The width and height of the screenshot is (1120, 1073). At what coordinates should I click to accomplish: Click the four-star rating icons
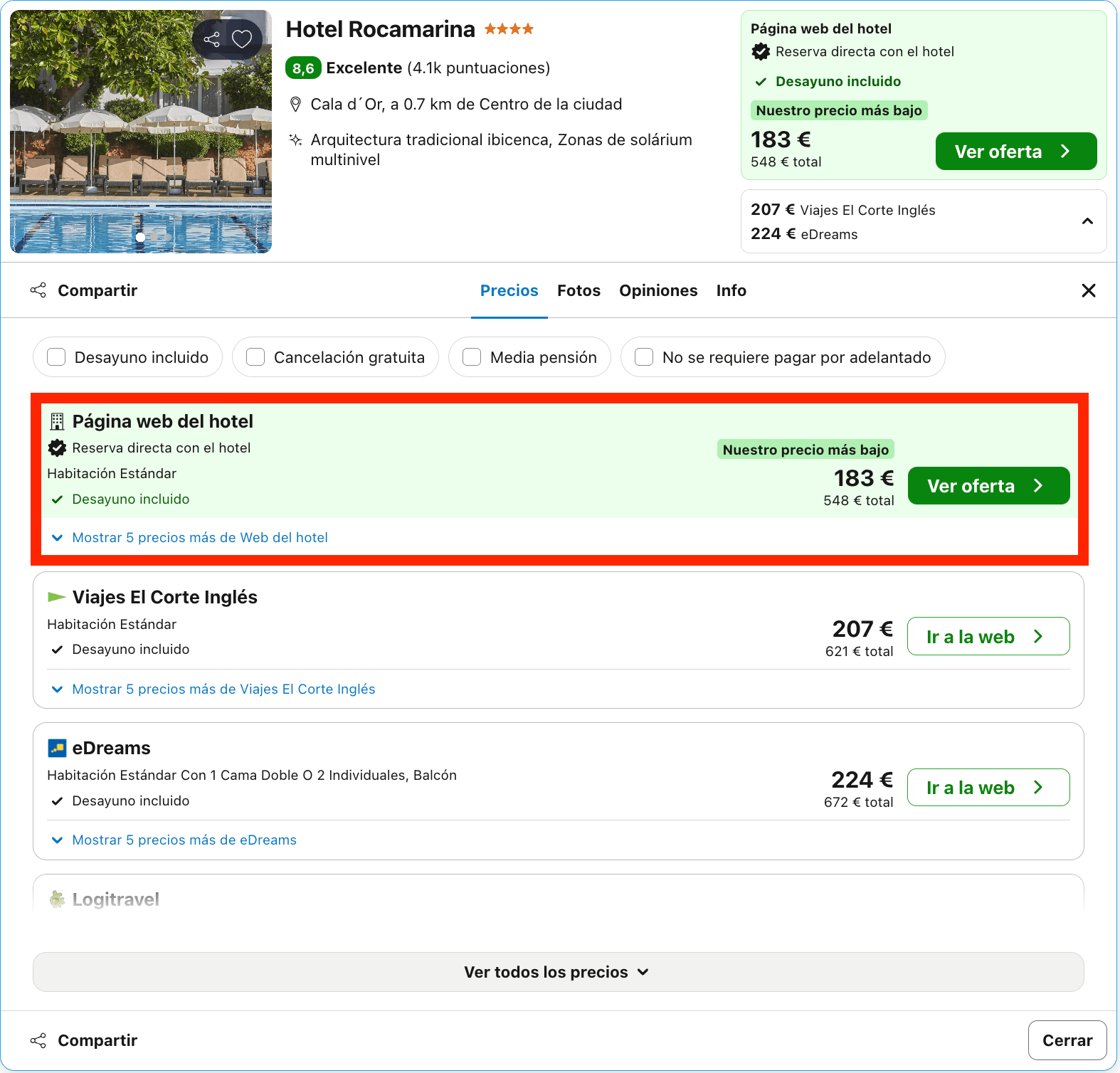pos(509,29)
